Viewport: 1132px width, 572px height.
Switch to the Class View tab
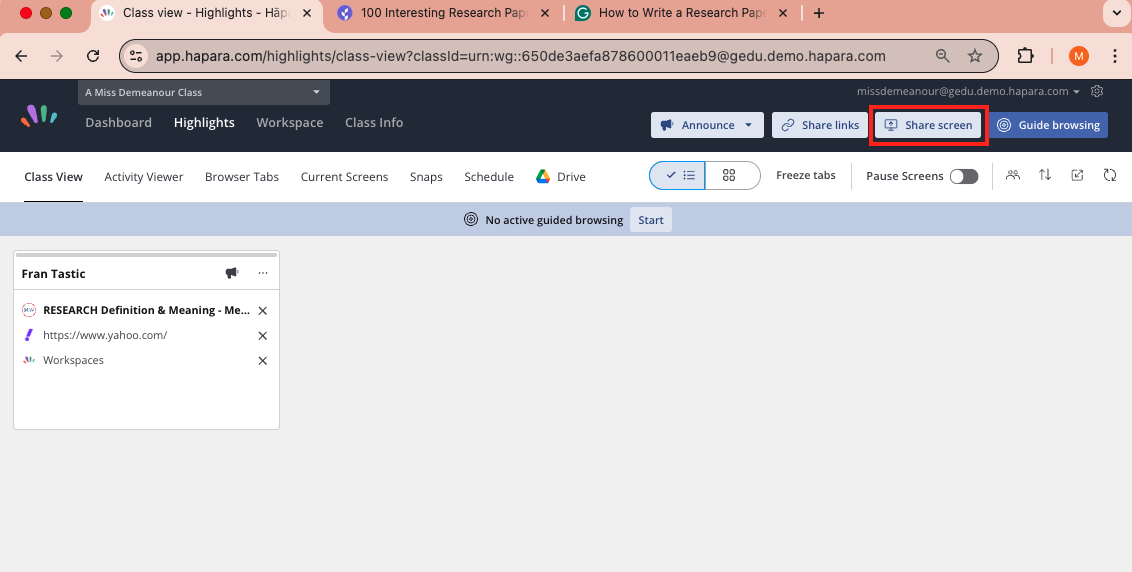(53, 177)
